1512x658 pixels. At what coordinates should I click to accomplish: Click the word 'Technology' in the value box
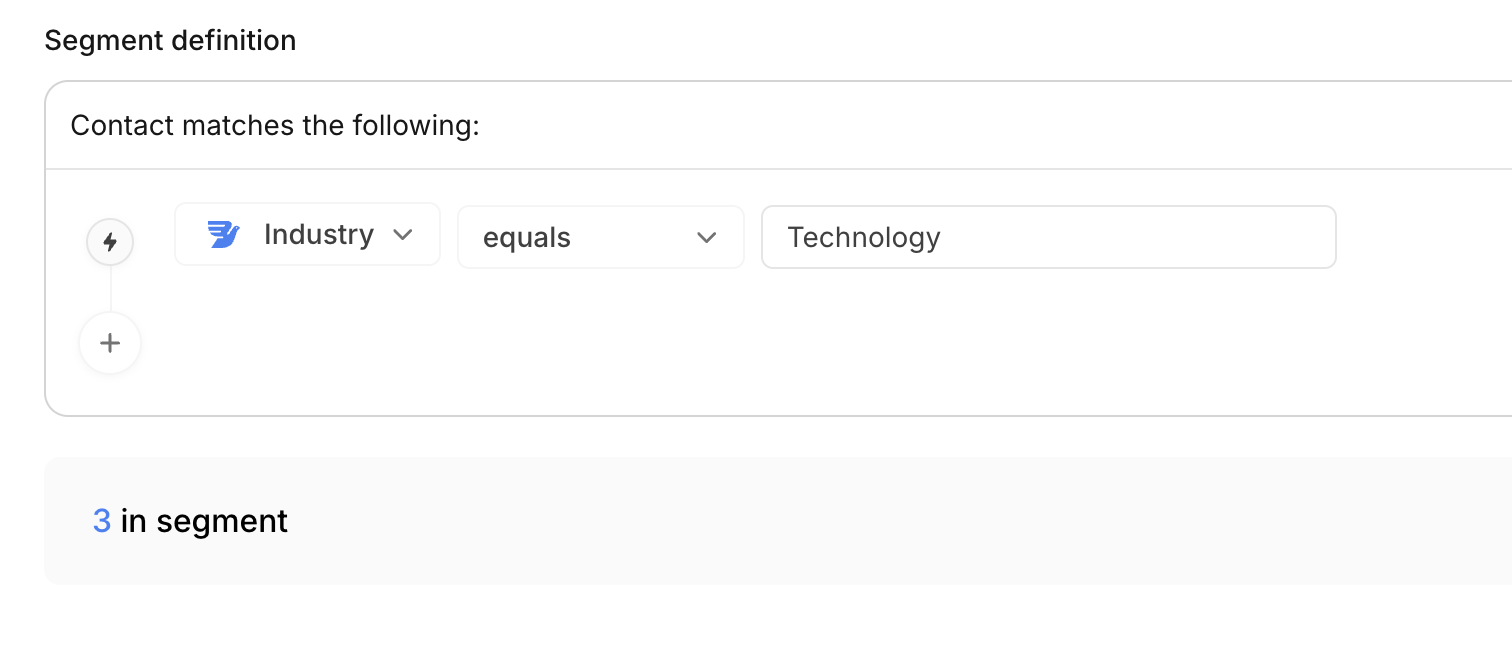[x=864, y=237]
